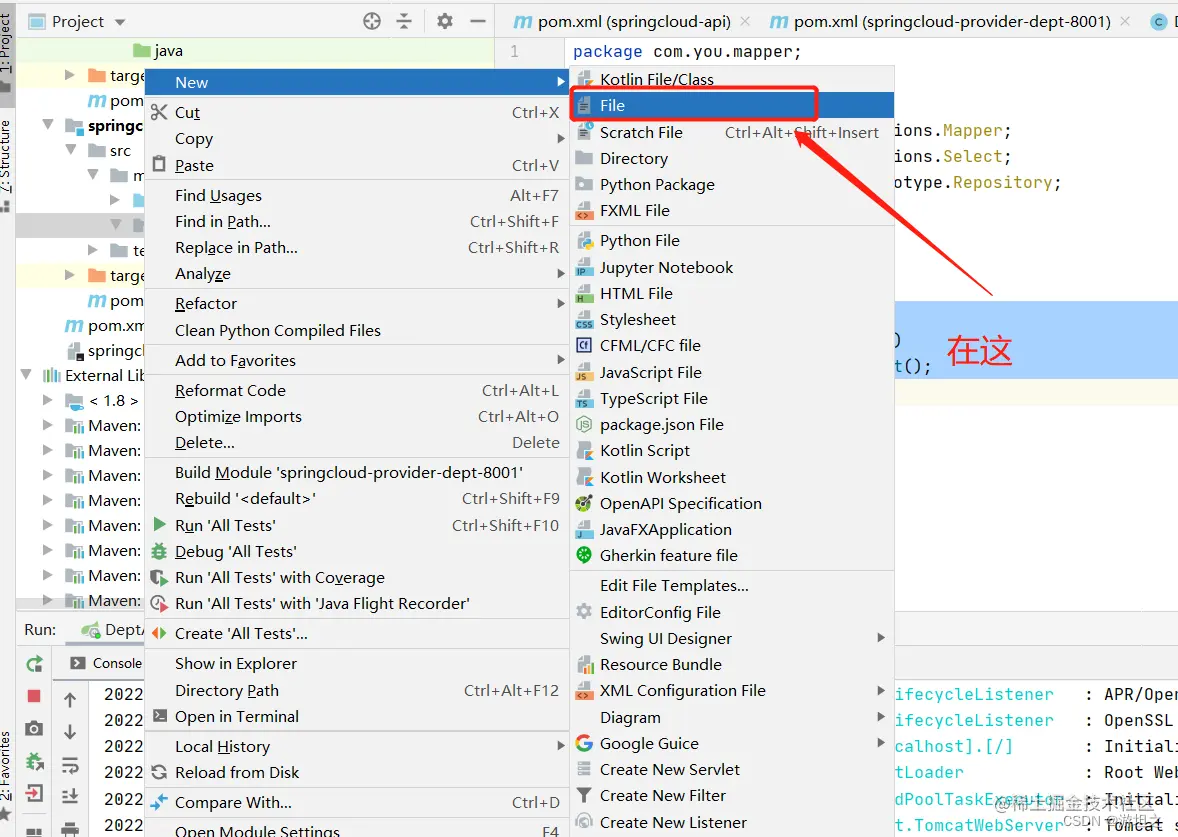Choose OpenAPI Specification
The width and height of the screenshot is (1178, 837).
[x=732, y=504]
